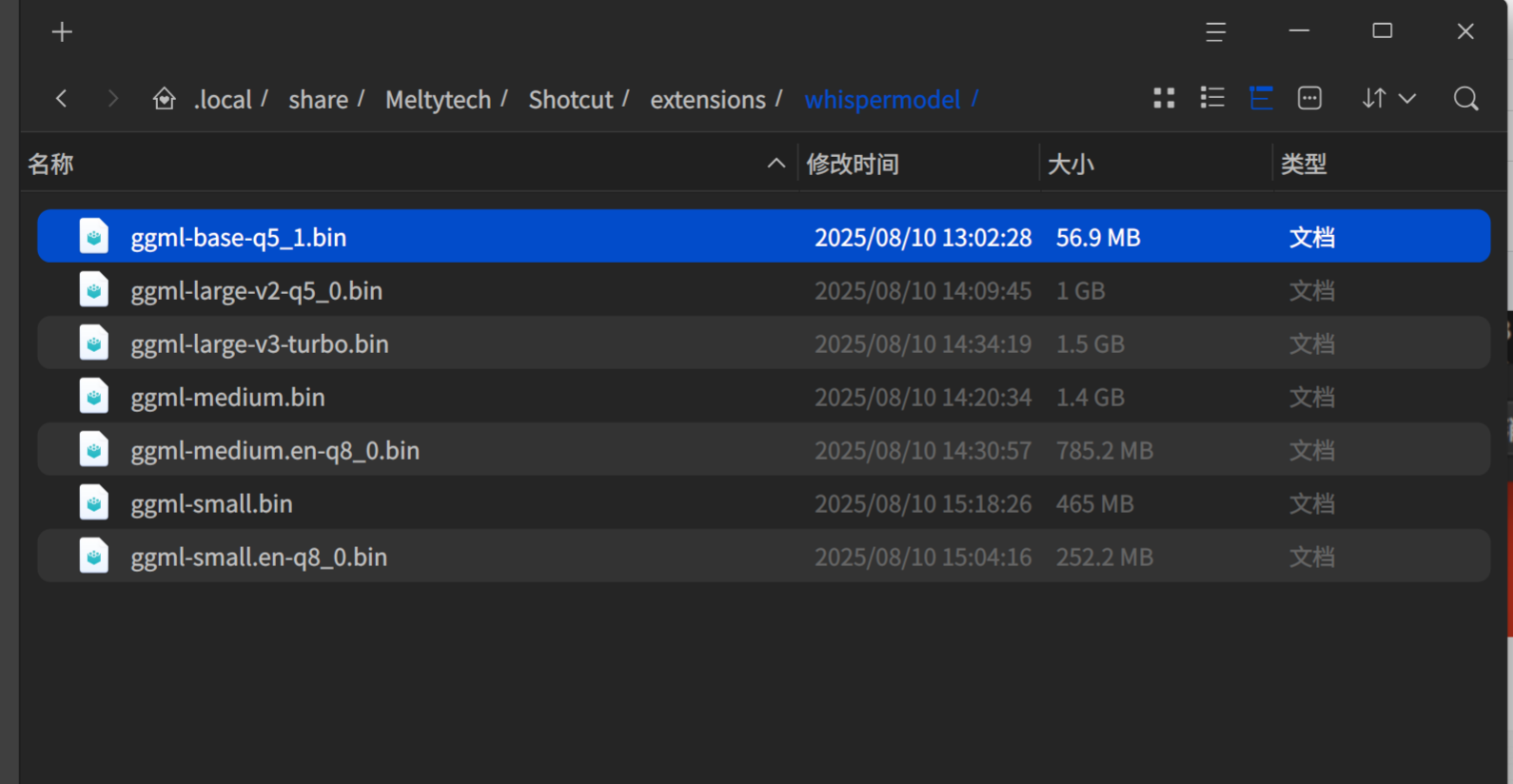Select the file ggml-medium.bin

763,396
